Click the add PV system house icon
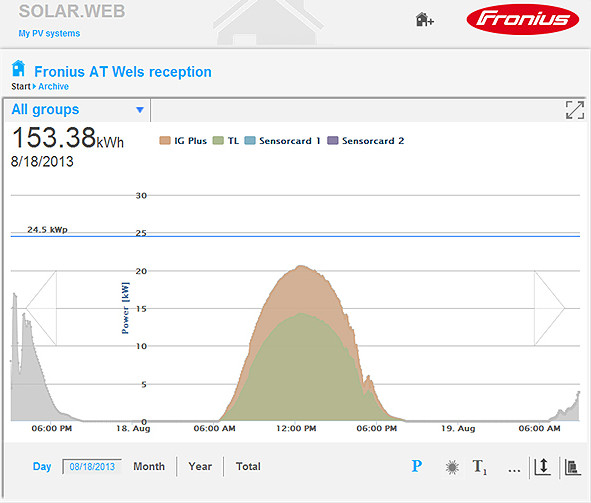591x503 pixels. coord(425,19)
